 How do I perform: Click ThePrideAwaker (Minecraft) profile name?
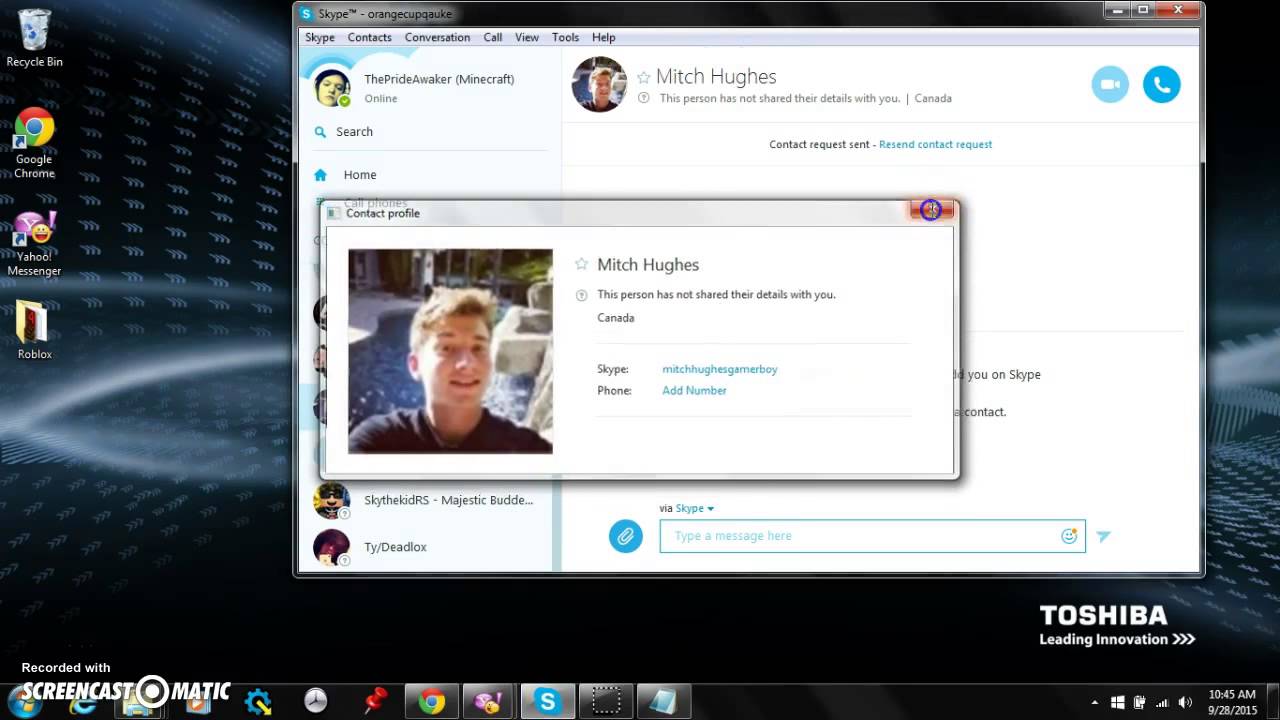439,79
